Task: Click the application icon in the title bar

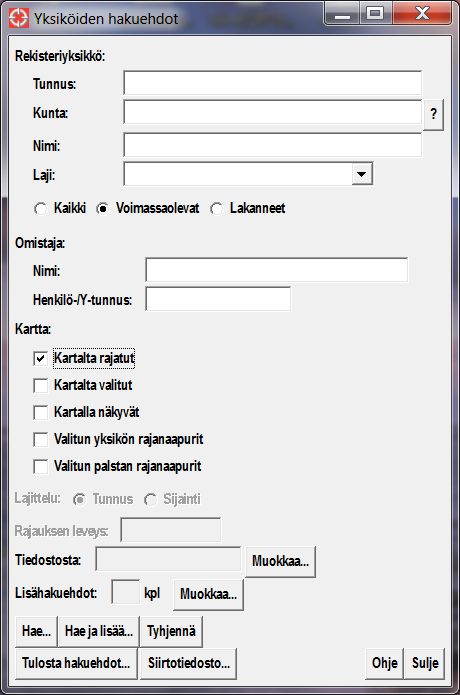Action: tap(19, 18)
